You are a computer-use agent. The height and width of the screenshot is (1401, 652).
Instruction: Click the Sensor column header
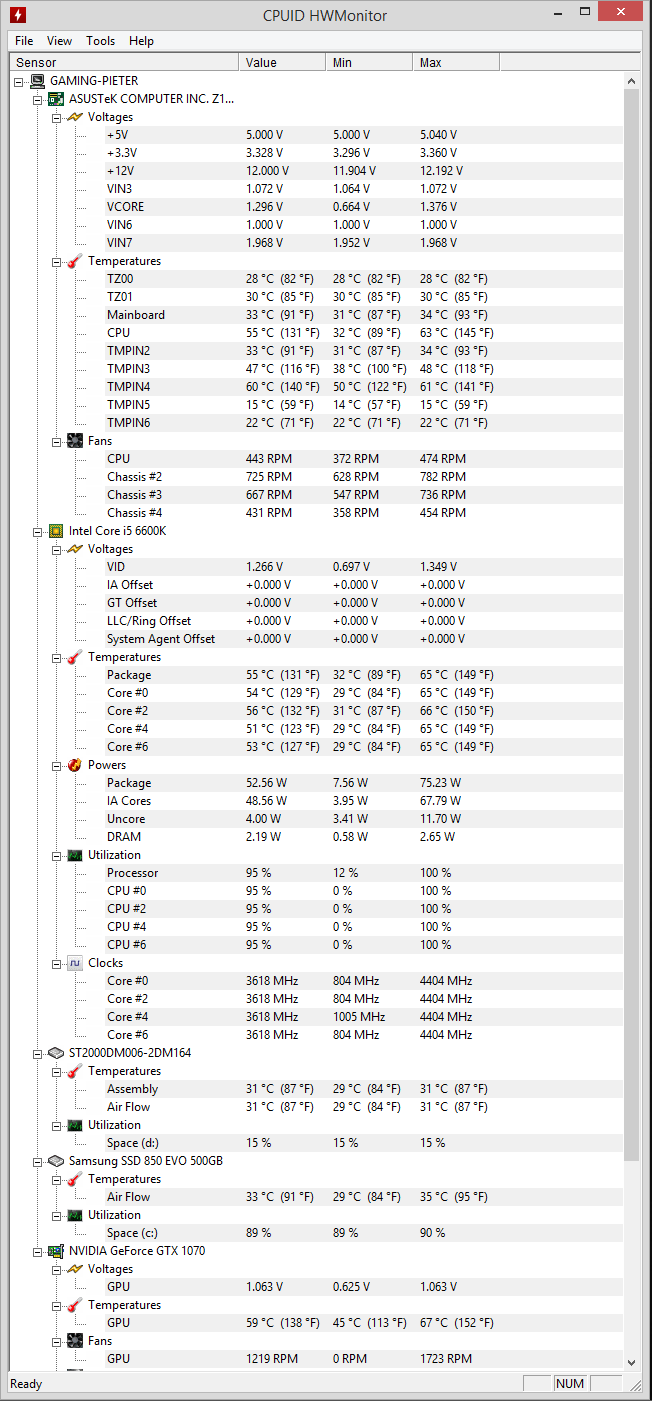click(x=124, y=63)
